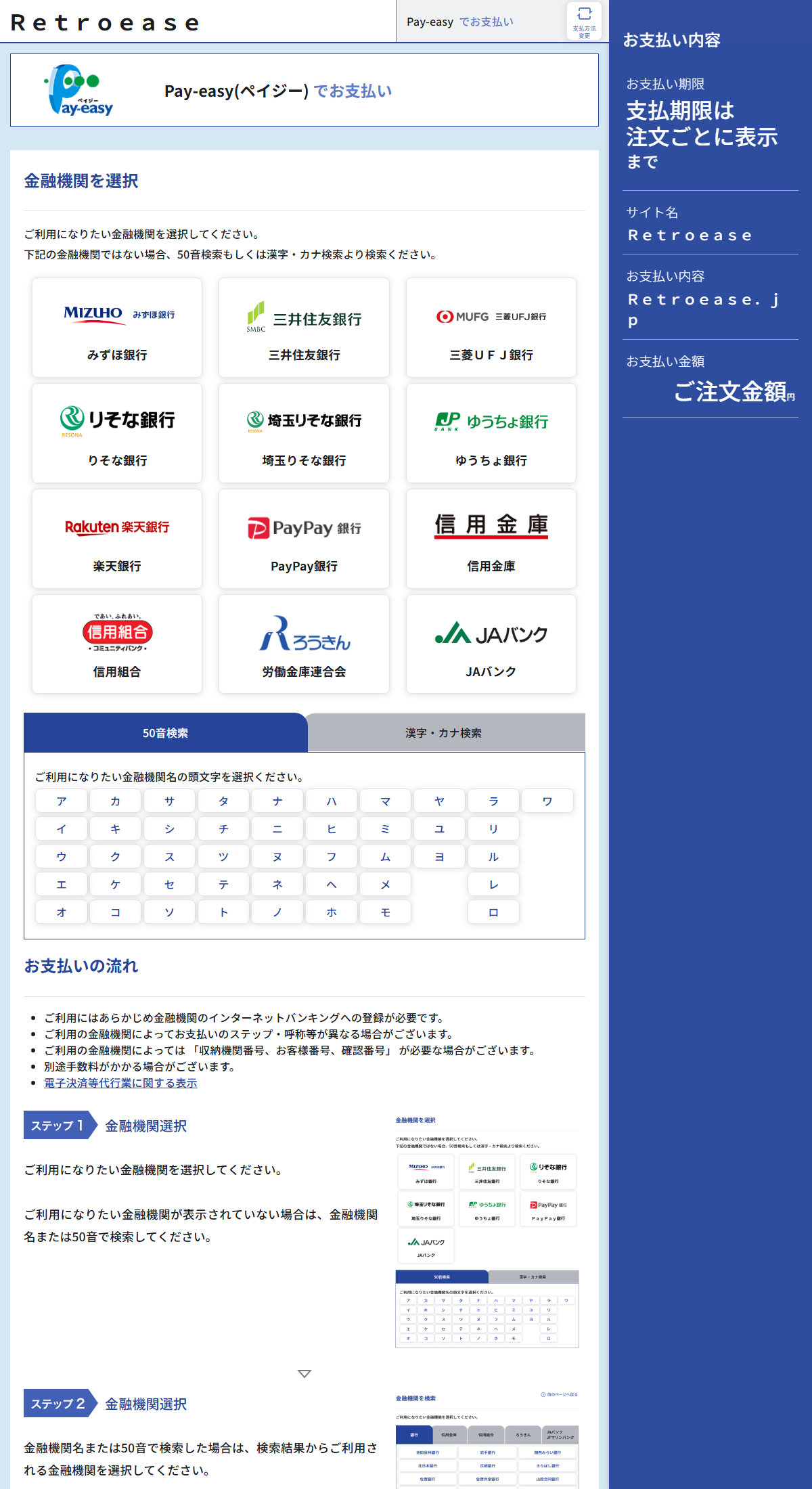Click the 金融機関を選択 heading
Image resolution: width=812 pixels, height=1489 pixels.
[81, 181]
